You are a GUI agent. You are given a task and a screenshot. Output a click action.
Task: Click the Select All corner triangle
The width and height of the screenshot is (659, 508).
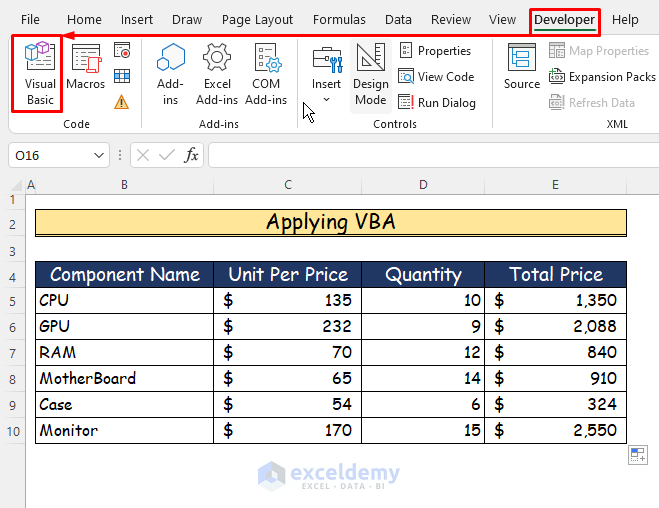pos(16,185)
